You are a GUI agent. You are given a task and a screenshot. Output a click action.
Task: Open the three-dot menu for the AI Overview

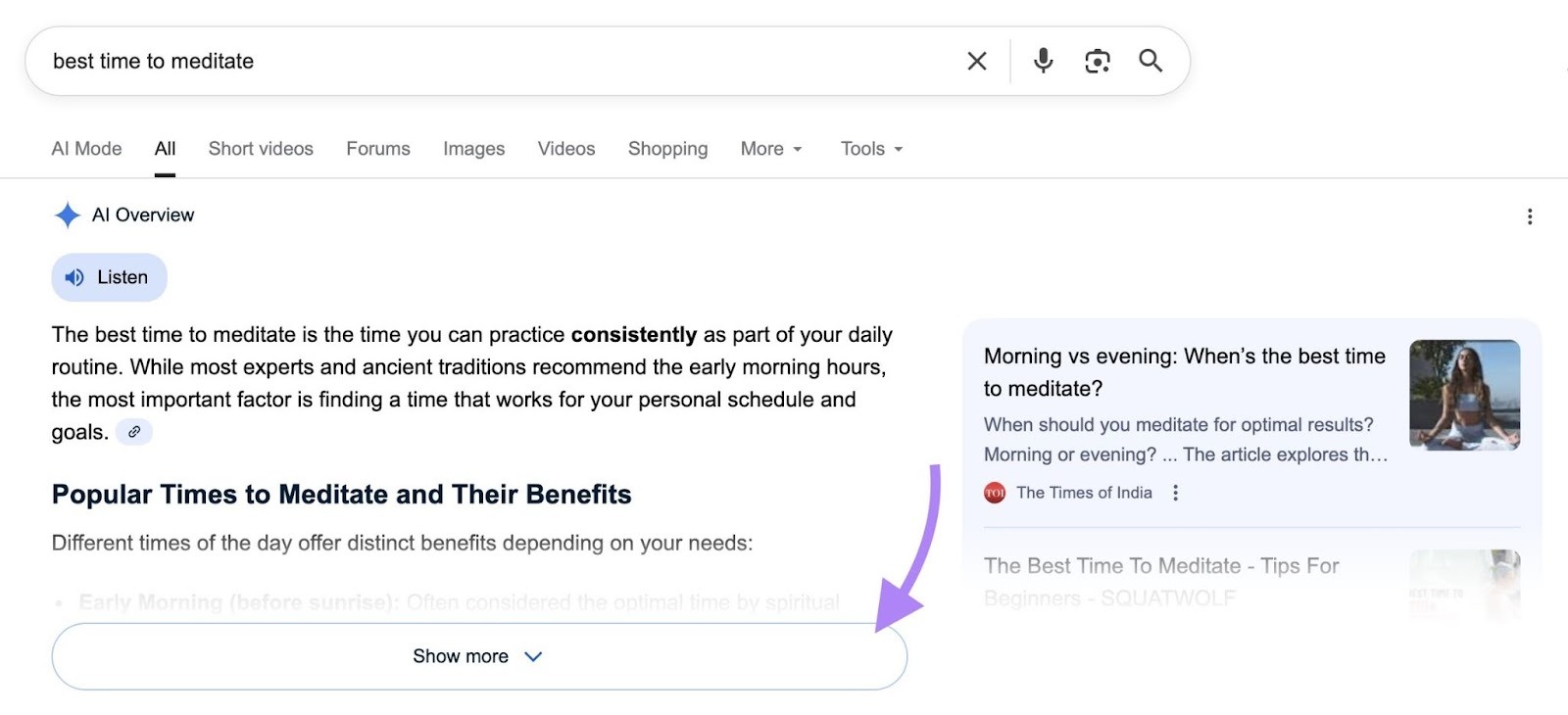pyautogui.click(x=1529, y=216)
